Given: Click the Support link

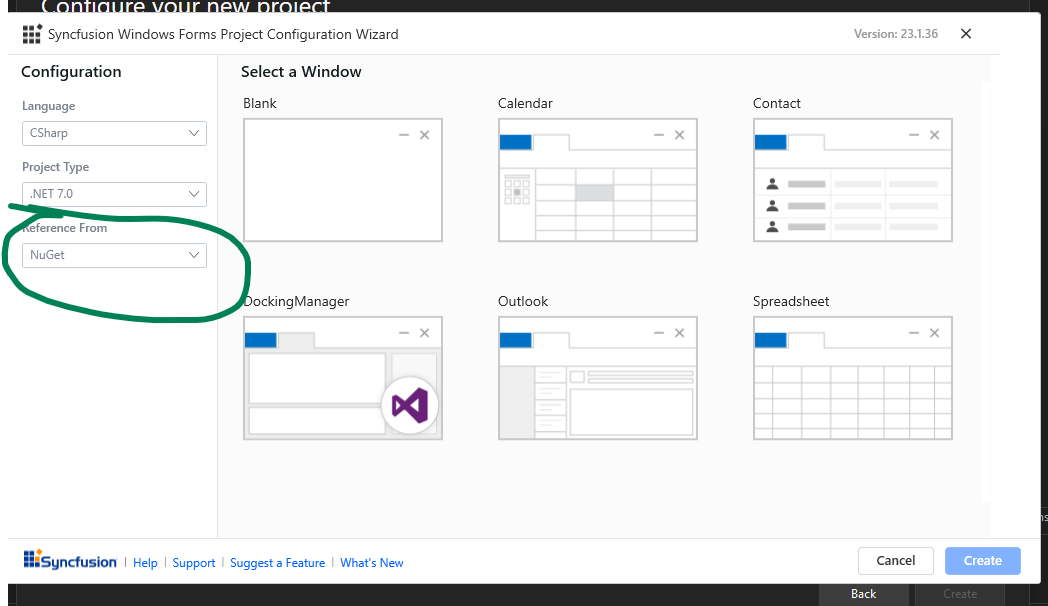Looking at the screenshot, I should 193,563.
